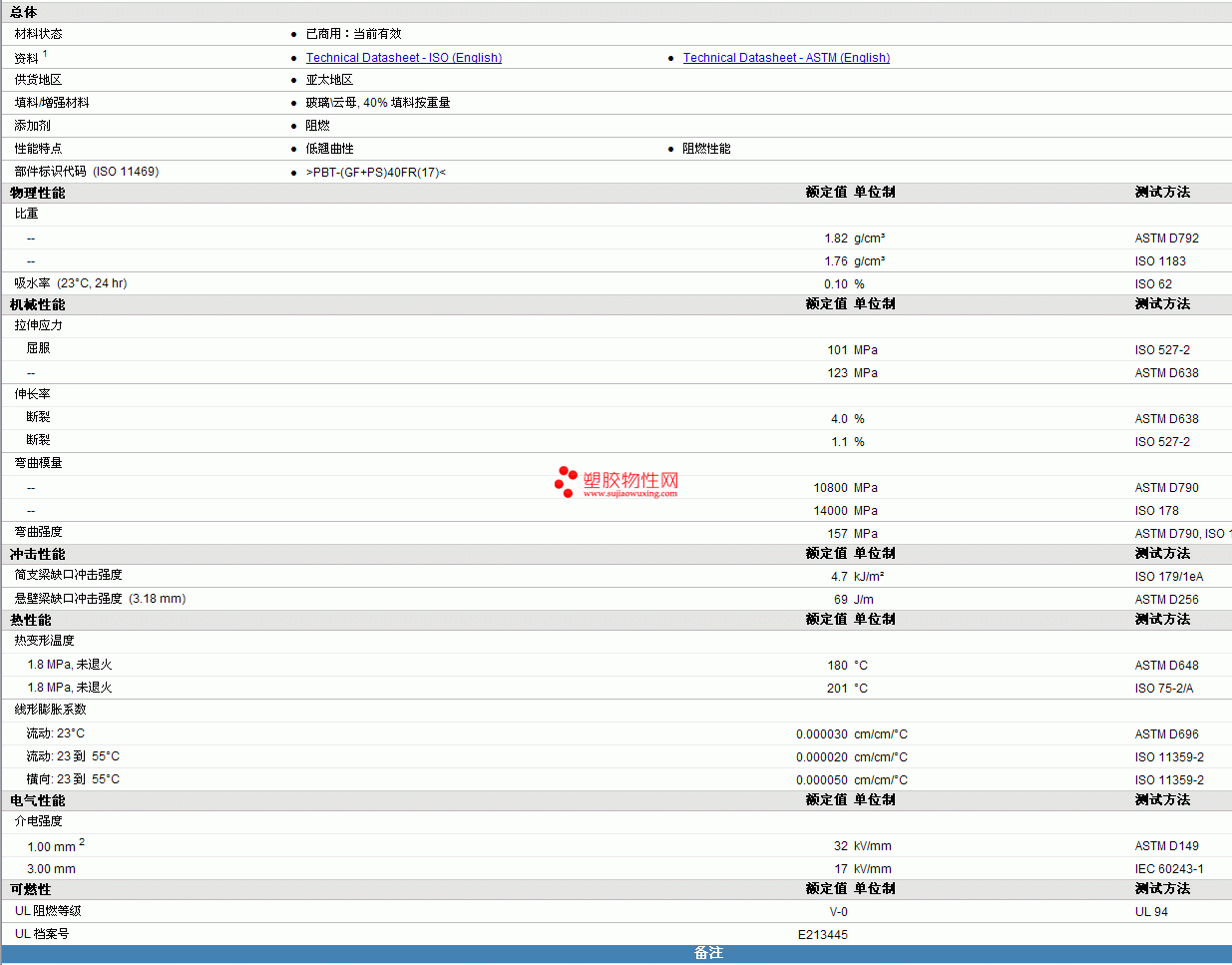Screen dimensions: 1232x965
Task: Click the 总体 header at the top
Action: click(x=24, y=12)
